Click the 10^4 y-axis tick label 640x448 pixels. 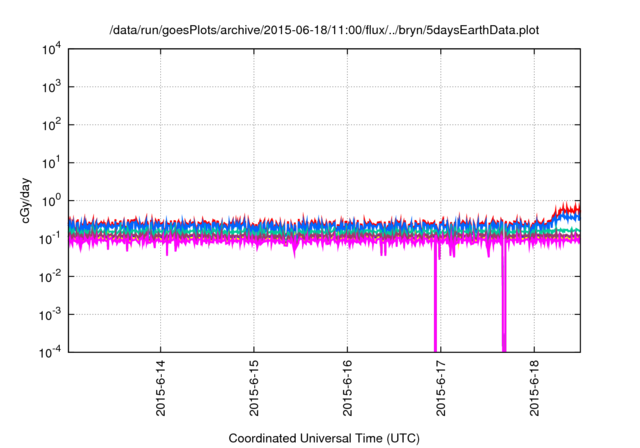click(x=52, y=49)
